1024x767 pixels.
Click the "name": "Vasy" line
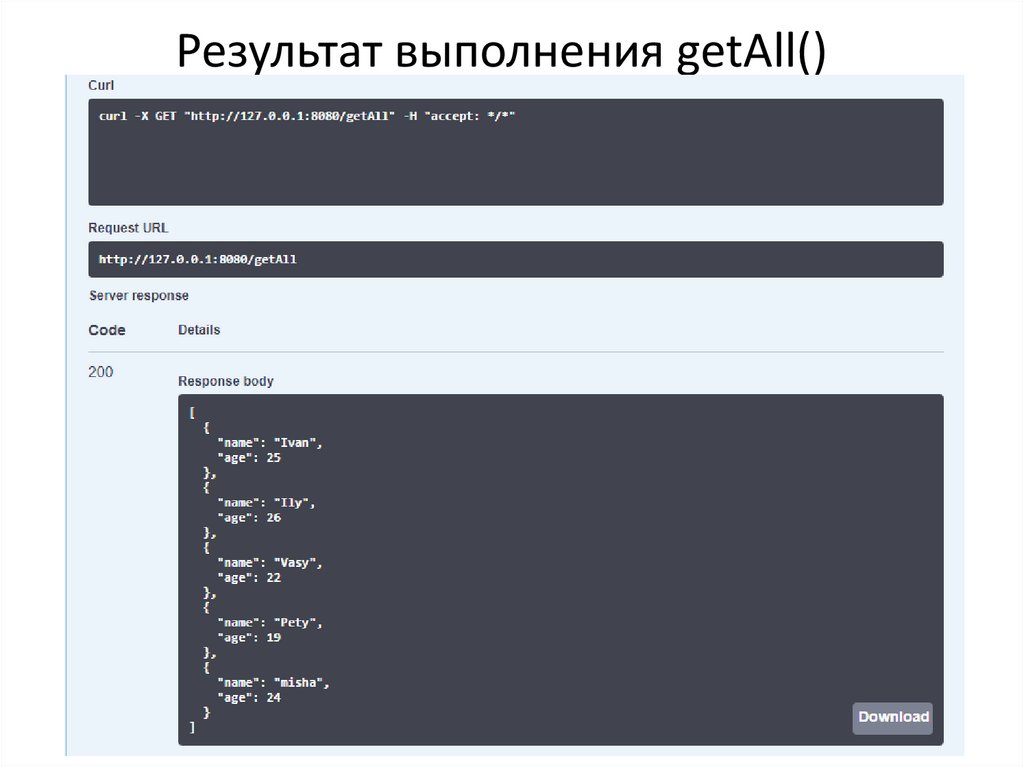(x=270, y=563)
